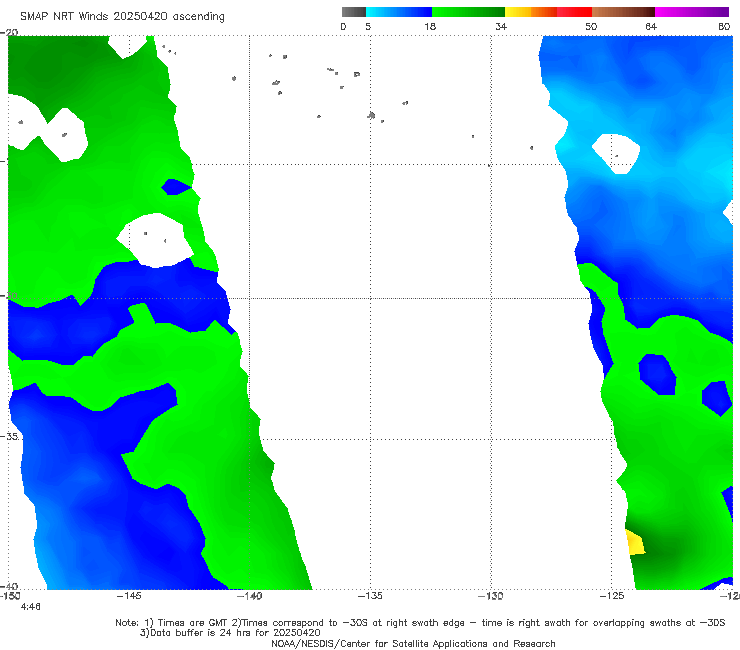Select the cyan-to-blue 5–18 color bar segment
740x650 pixels.
coord(399,12)
